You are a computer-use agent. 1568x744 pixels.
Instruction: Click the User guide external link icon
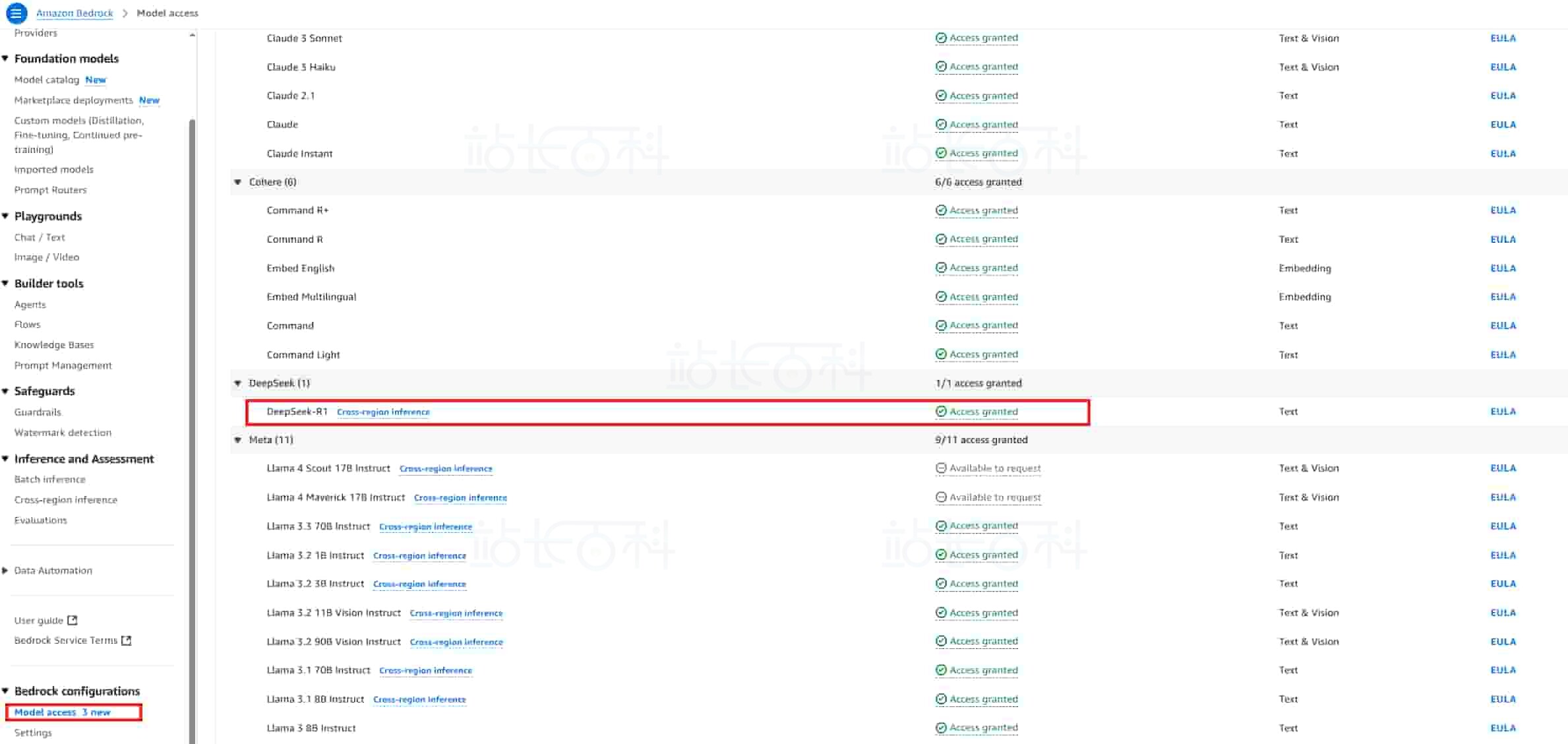[73, 620]
